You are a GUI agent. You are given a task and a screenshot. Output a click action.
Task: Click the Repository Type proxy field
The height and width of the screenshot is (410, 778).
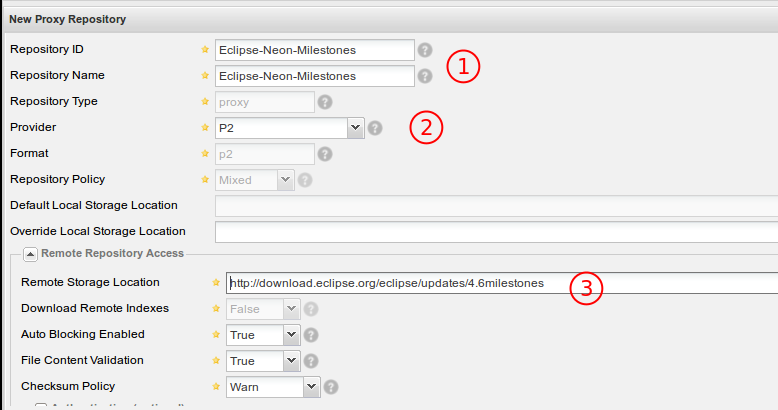pos(264,102)
